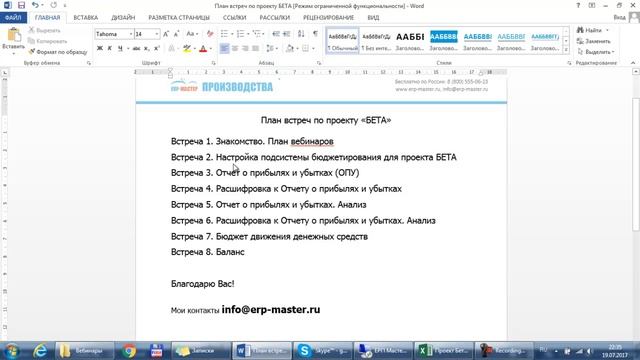Switch to the ВИД ribbon tab
640x360 pixels.
(373, 18)
